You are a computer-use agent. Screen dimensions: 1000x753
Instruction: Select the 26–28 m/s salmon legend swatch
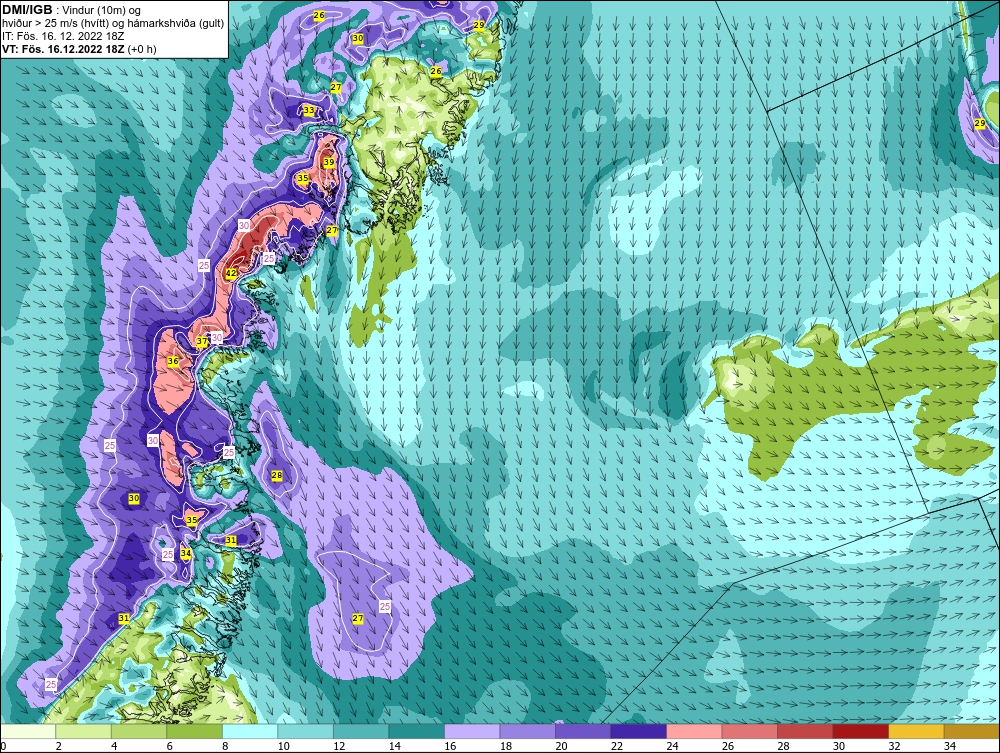pos(749,731)
